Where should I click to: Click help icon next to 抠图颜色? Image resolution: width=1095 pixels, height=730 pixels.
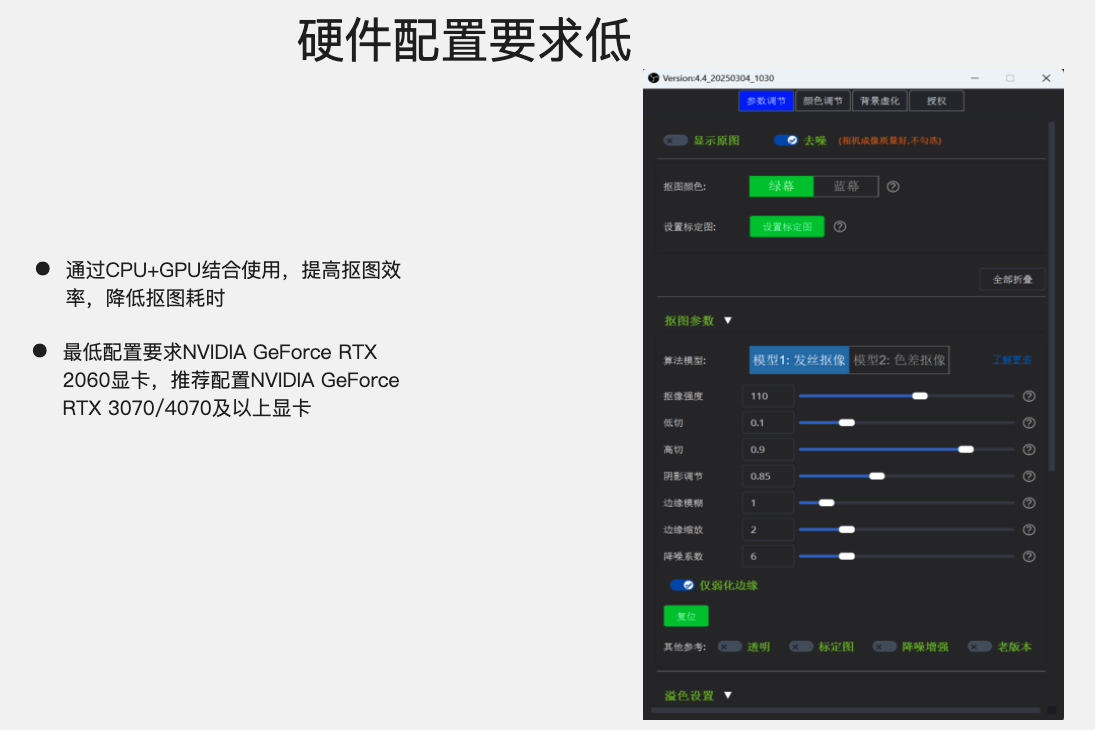[893, 187]
